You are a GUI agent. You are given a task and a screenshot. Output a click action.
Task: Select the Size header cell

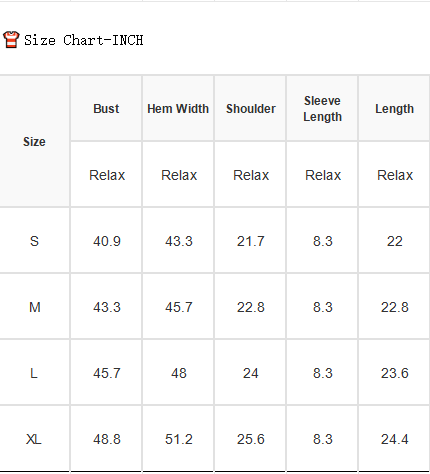click(x=34, y=142)
